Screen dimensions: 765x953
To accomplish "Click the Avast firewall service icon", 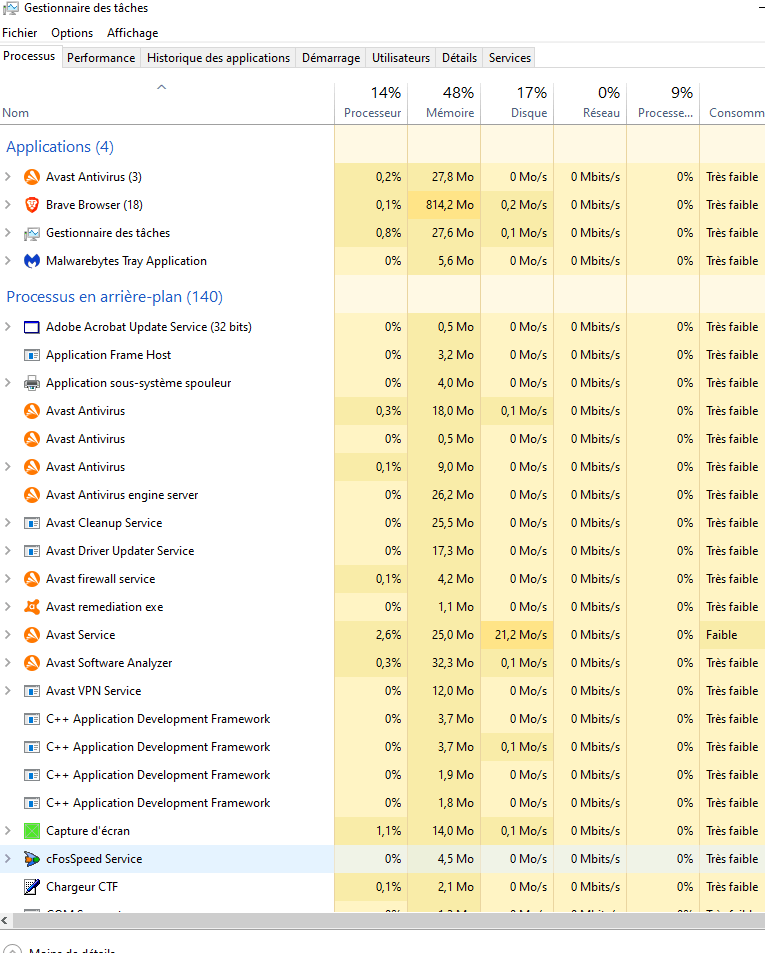I will (32, 579).
